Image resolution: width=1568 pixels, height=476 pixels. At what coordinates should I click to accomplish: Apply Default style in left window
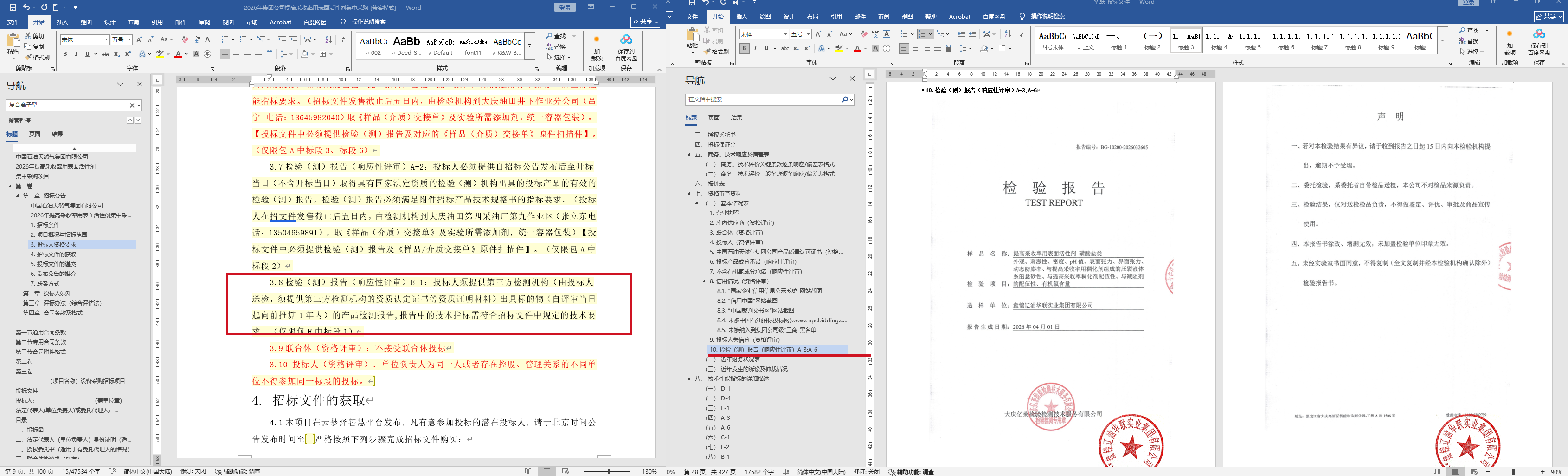[x=439, y=46]
